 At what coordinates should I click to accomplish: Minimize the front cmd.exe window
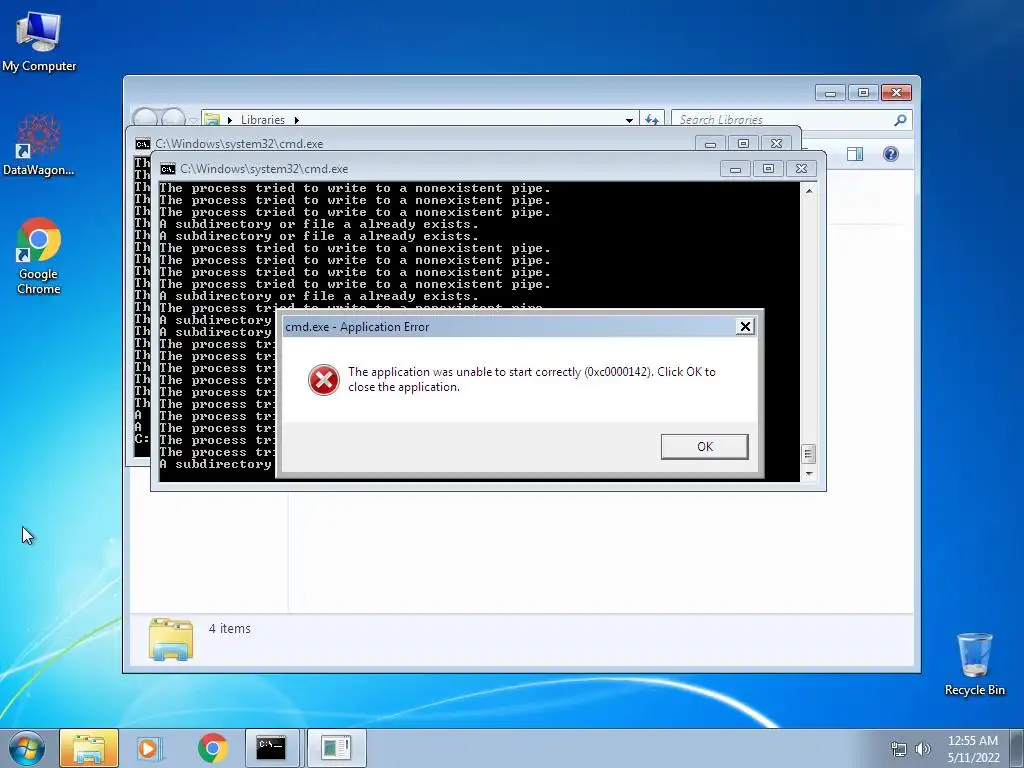(x=735, y=169)
